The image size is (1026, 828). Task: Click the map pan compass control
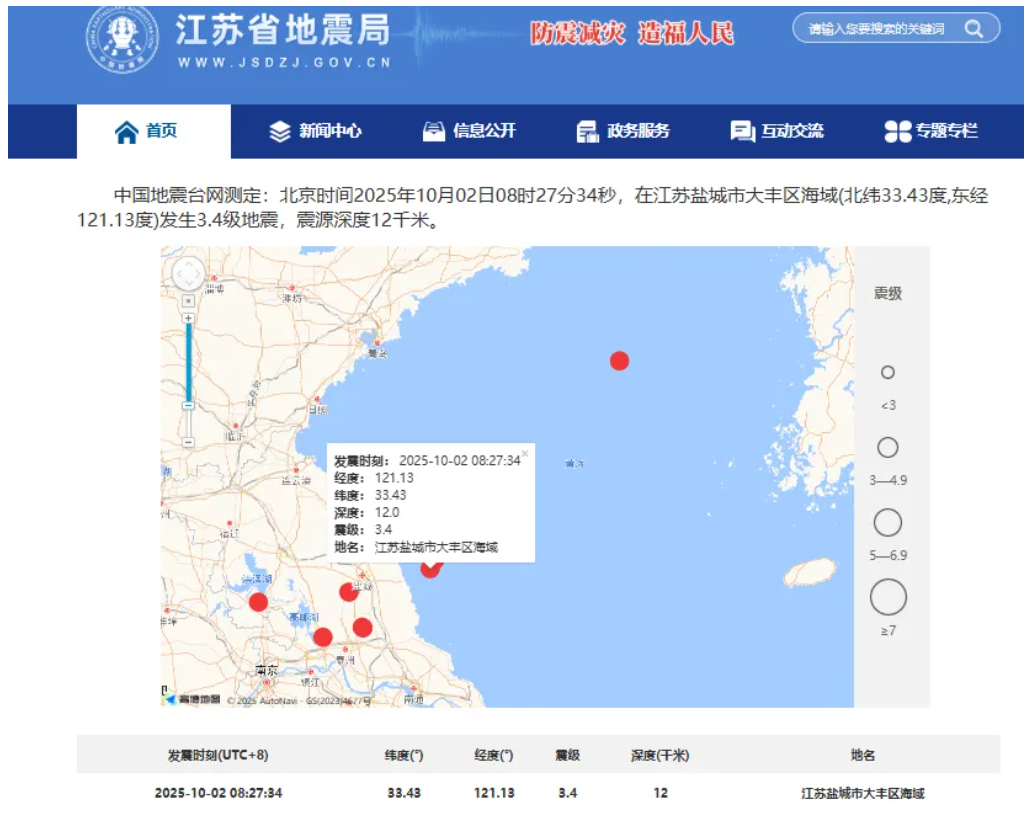click(x=188, y=274)
